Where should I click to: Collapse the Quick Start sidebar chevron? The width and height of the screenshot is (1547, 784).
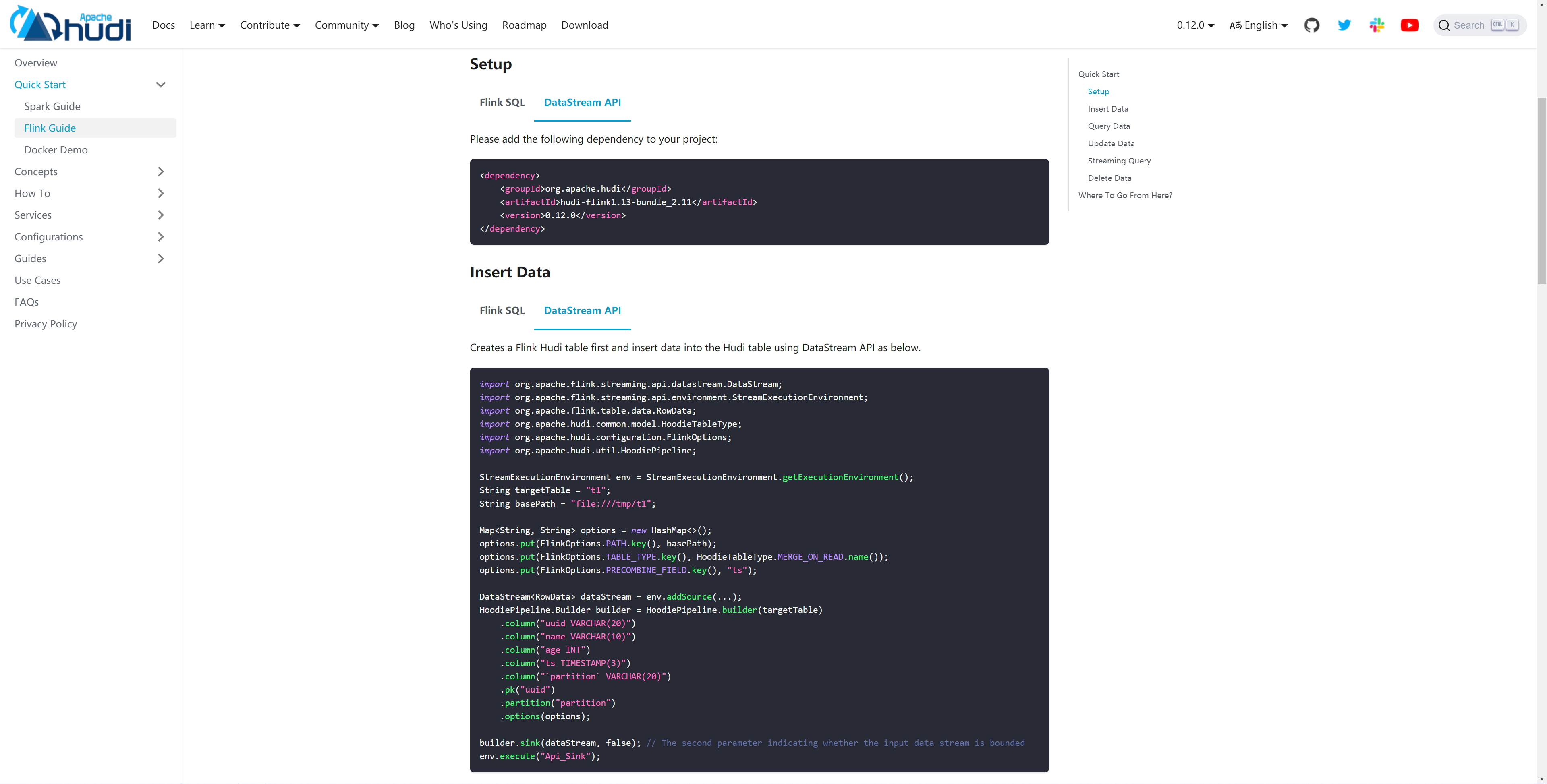[x=160, y=85]
